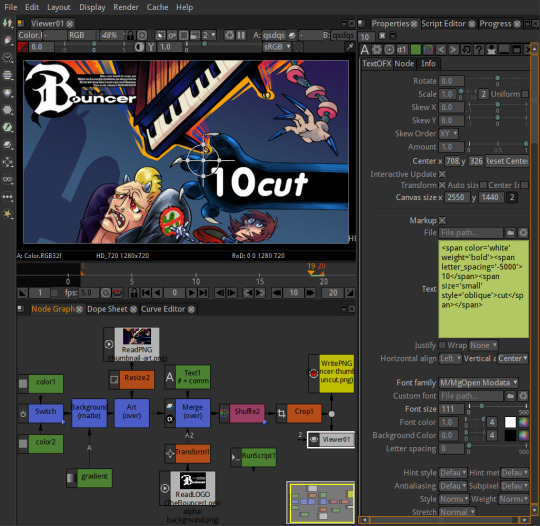Open the Horizontal align Left dropdown
Image resolution: width=540 pixels, height=526 pixels.
pos(450,359)
